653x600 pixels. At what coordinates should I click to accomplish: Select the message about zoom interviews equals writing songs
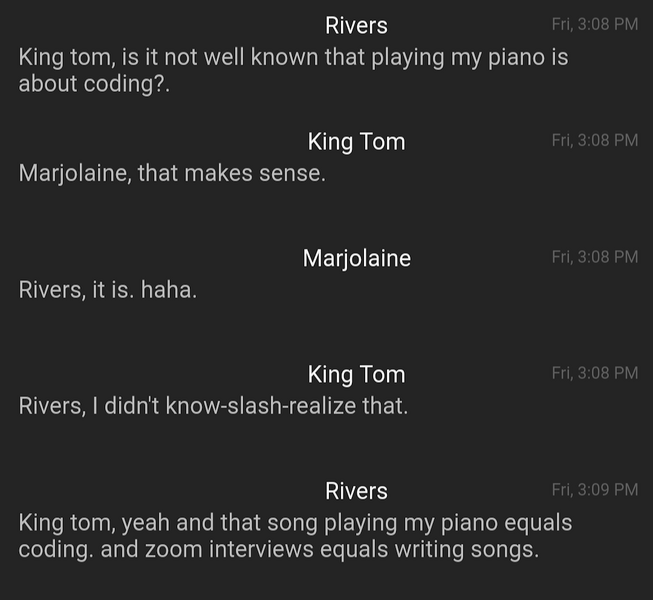(295, 536)
